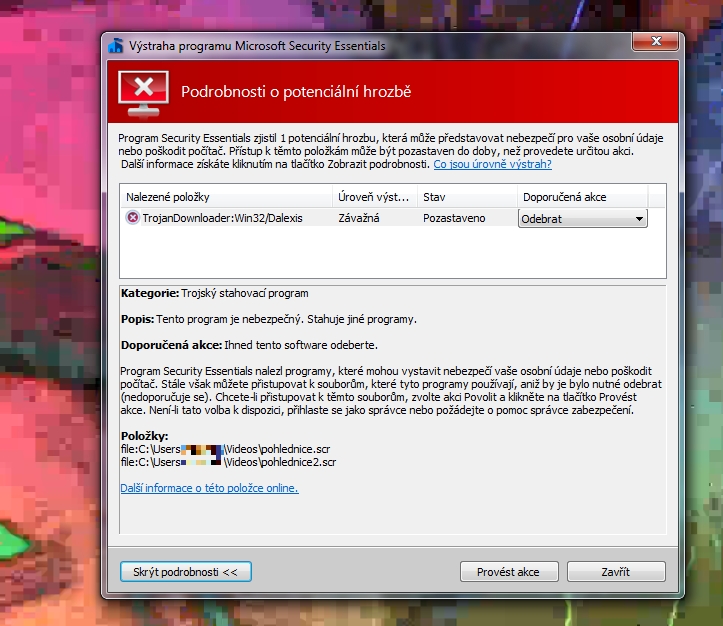Viewport: 723px width, 626px height.
Task: Open the Odebrat recommended action dropdown
Action: 583,219
